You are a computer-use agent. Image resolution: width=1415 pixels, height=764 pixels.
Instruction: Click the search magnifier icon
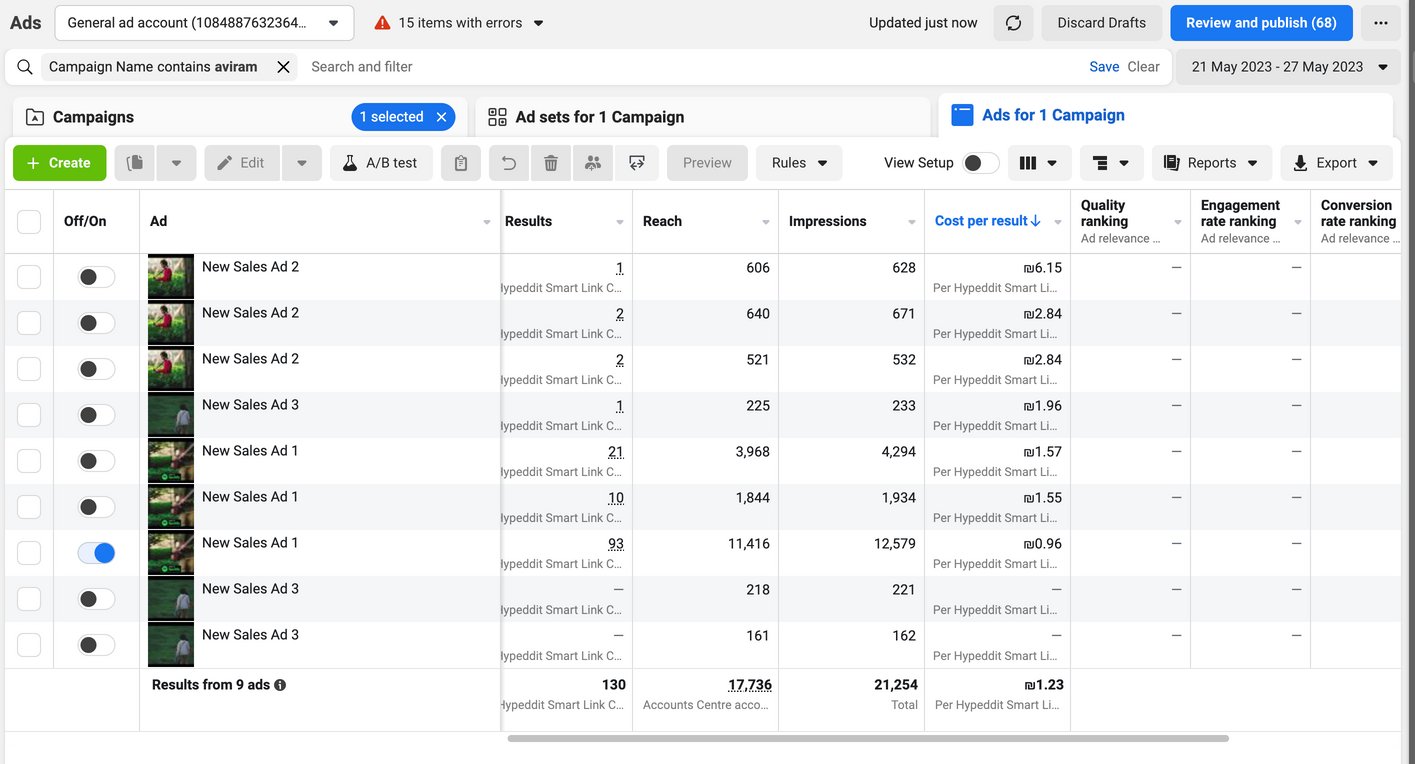pos(25,67)
